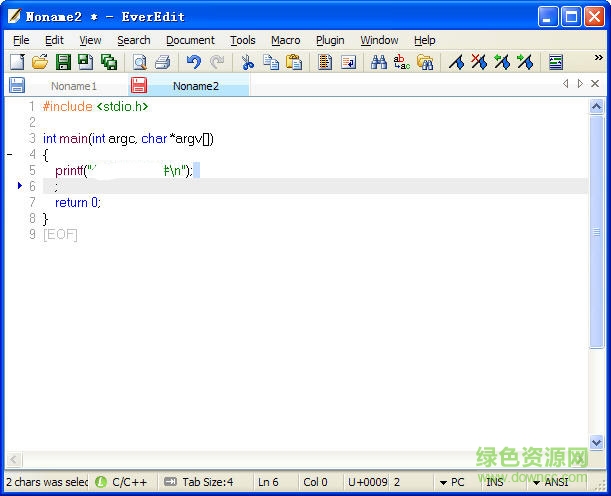The width and height of the screenshot is (611, 496).
Task: Collapse the main function fold marker
Action: pyautogui.click(x=9, y=154)
